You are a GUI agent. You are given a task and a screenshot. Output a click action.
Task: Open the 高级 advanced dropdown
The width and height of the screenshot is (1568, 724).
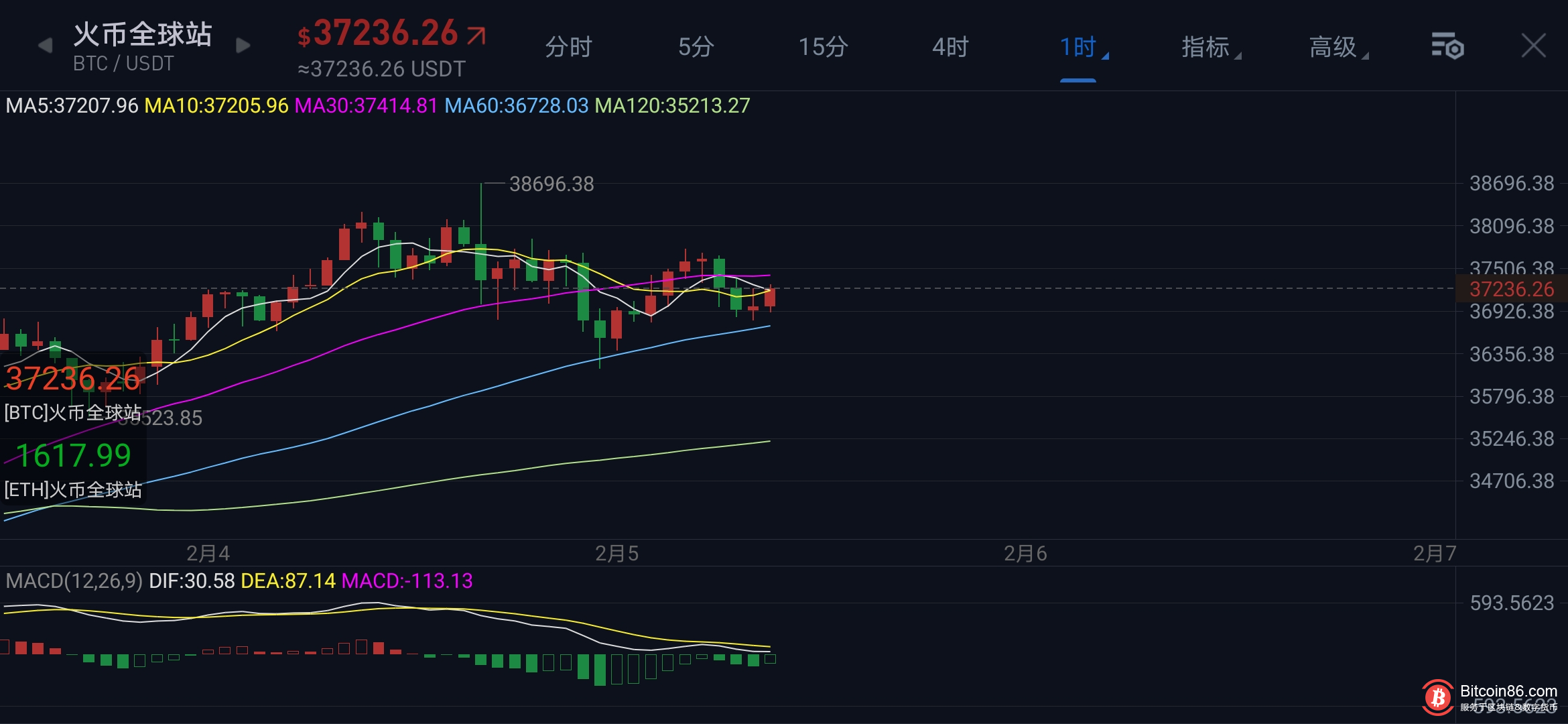pos(1335,47)
